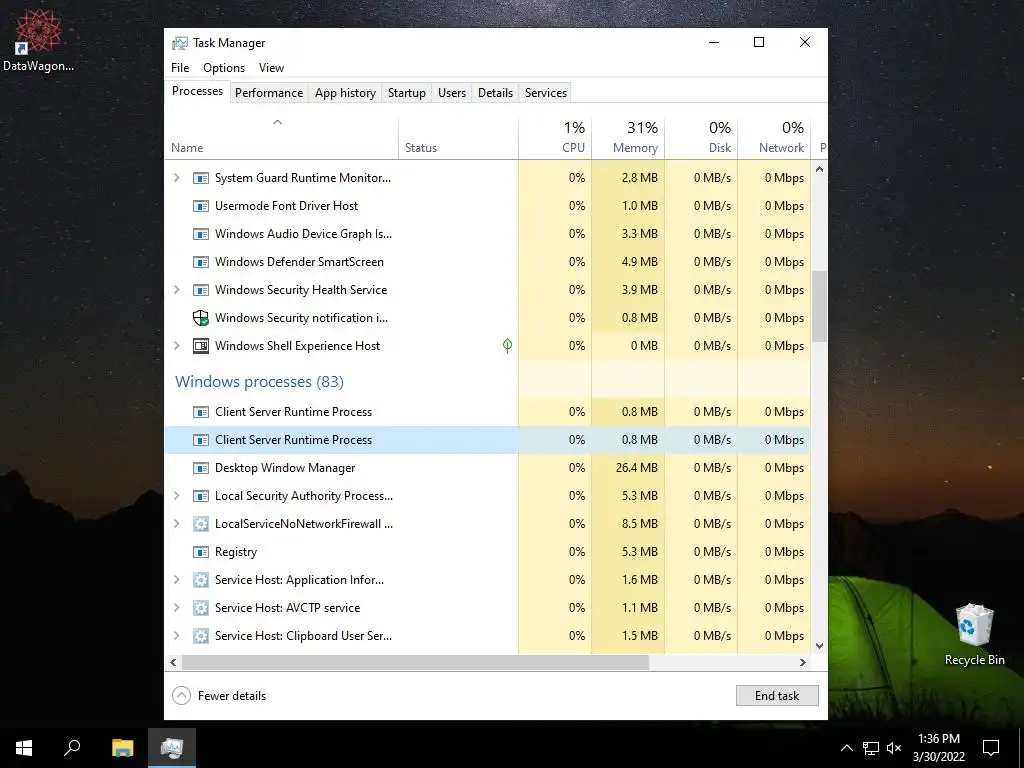Open the Options menu
The width and height of the screenshot is (1024, 768).
point(224,68)
